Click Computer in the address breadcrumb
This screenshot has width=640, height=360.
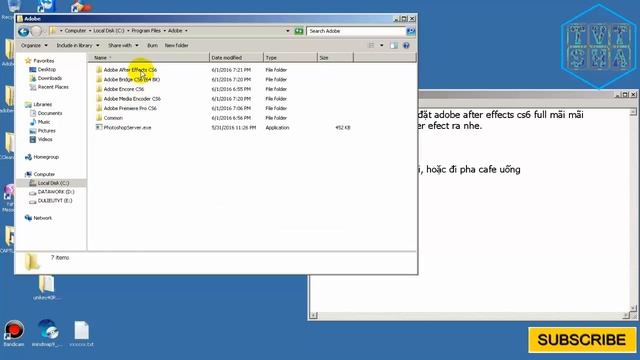[76, 31]
